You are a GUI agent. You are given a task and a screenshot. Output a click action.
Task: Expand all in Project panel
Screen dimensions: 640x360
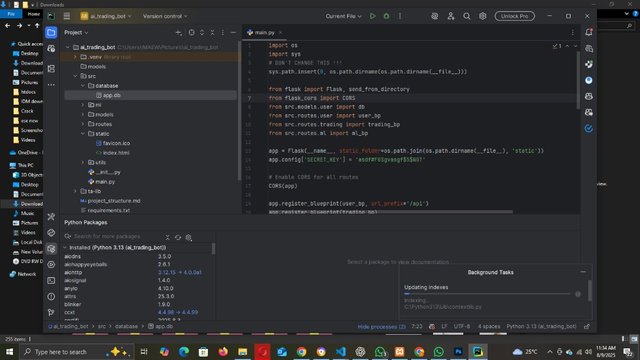pyautogui.click(x=202, y=33)
